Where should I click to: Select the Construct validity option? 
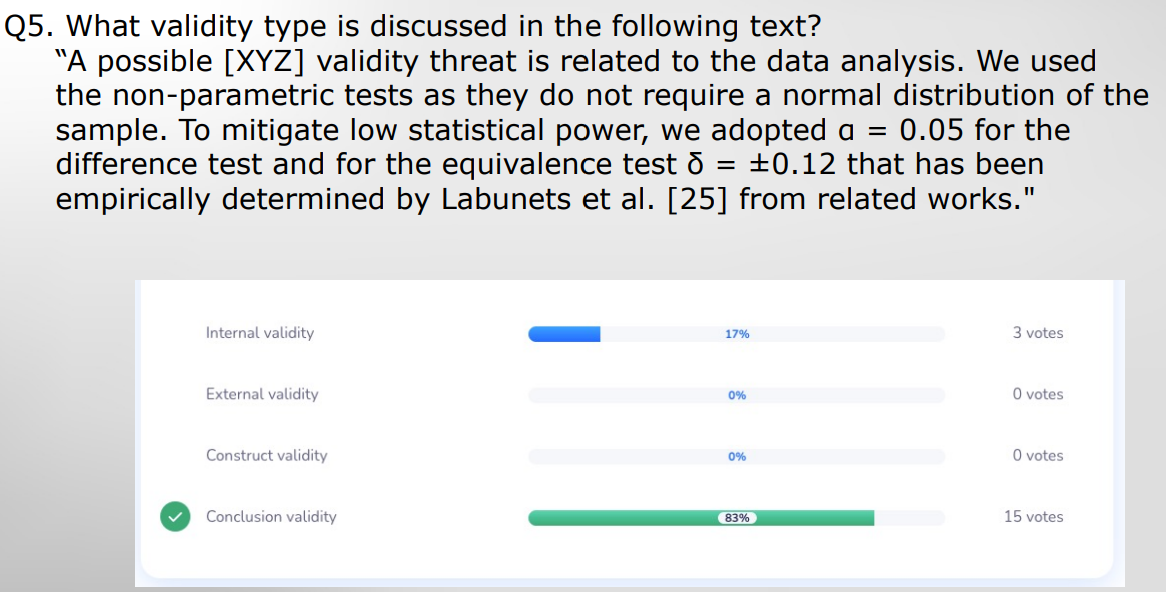(x=267, y=455)
